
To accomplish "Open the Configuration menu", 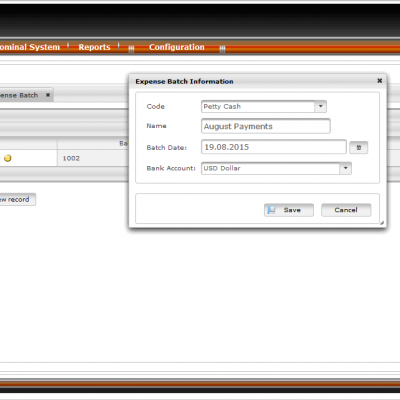I will [x=177, y=47].
